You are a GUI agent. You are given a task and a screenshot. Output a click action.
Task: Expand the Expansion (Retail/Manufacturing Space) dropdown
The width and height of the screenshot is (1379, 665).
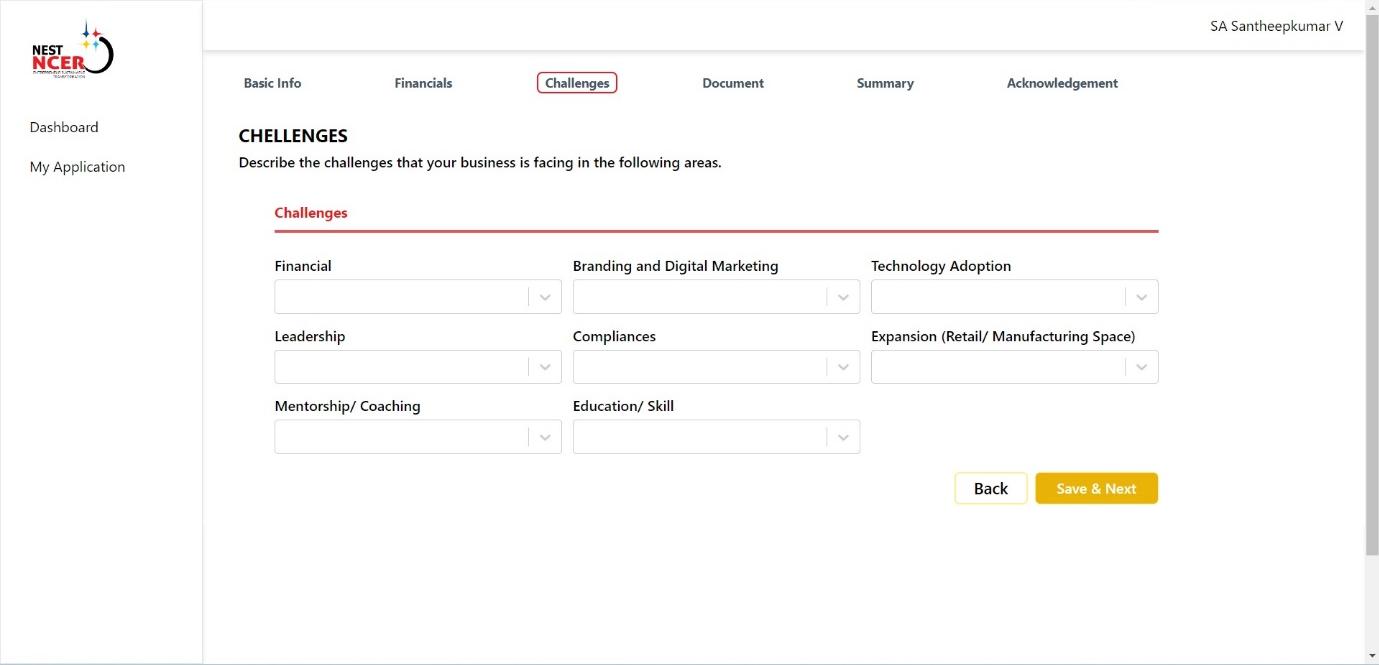(x=1013, y=367)
